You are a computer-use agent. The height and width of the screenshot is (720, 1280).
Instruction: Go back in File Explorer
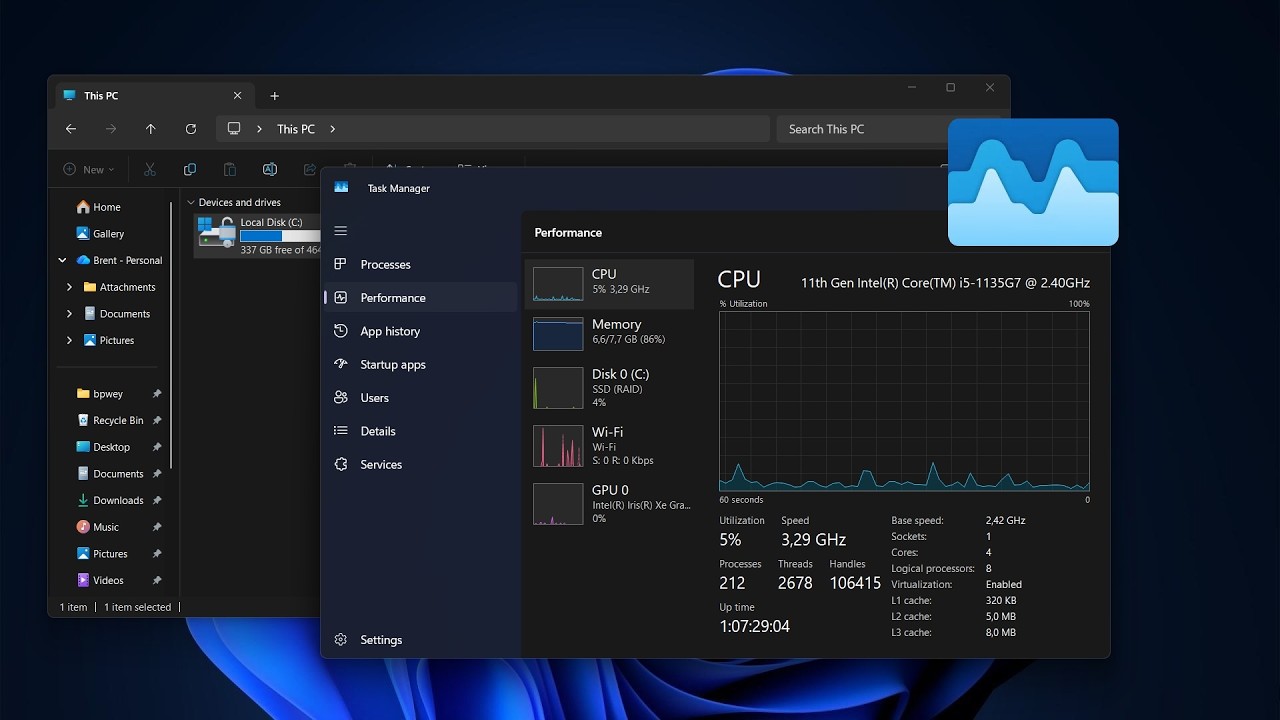pos(71,129)
